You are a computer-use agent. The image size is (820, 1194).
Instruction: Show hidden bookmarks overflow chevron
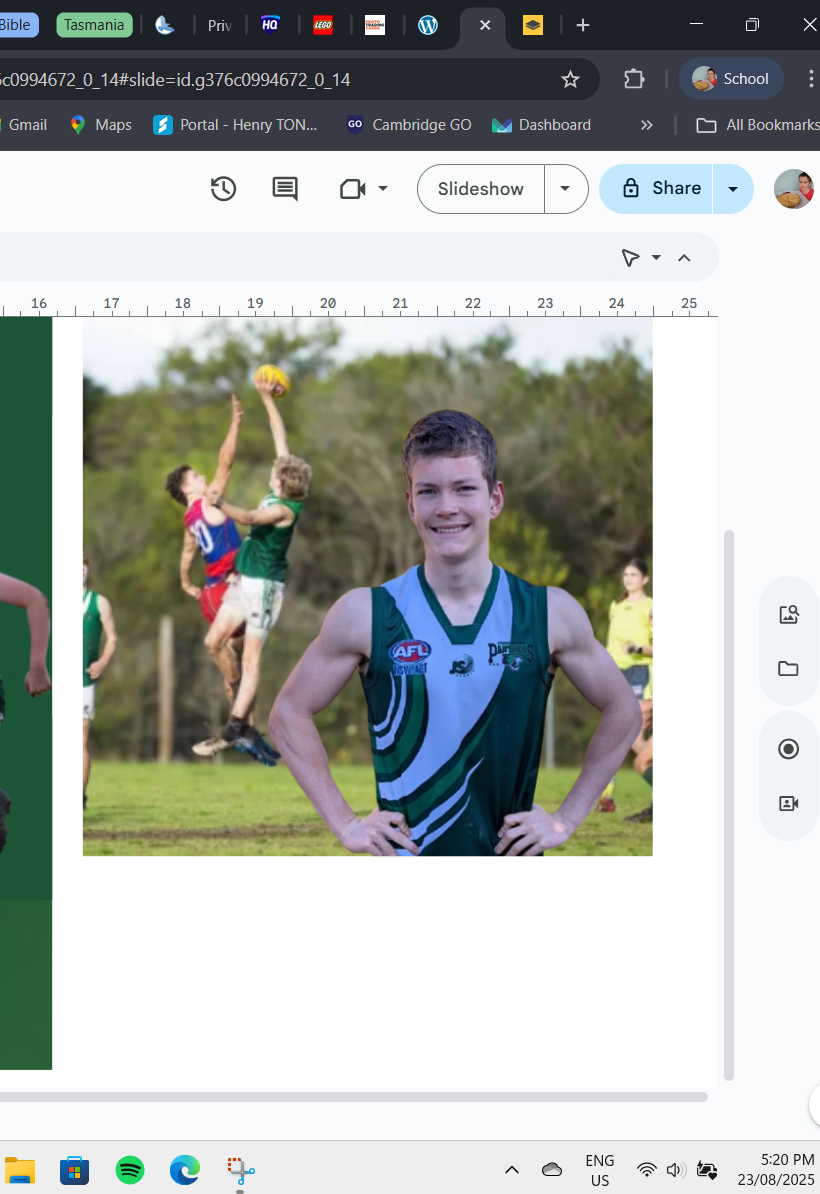click(x=646, y=125)
